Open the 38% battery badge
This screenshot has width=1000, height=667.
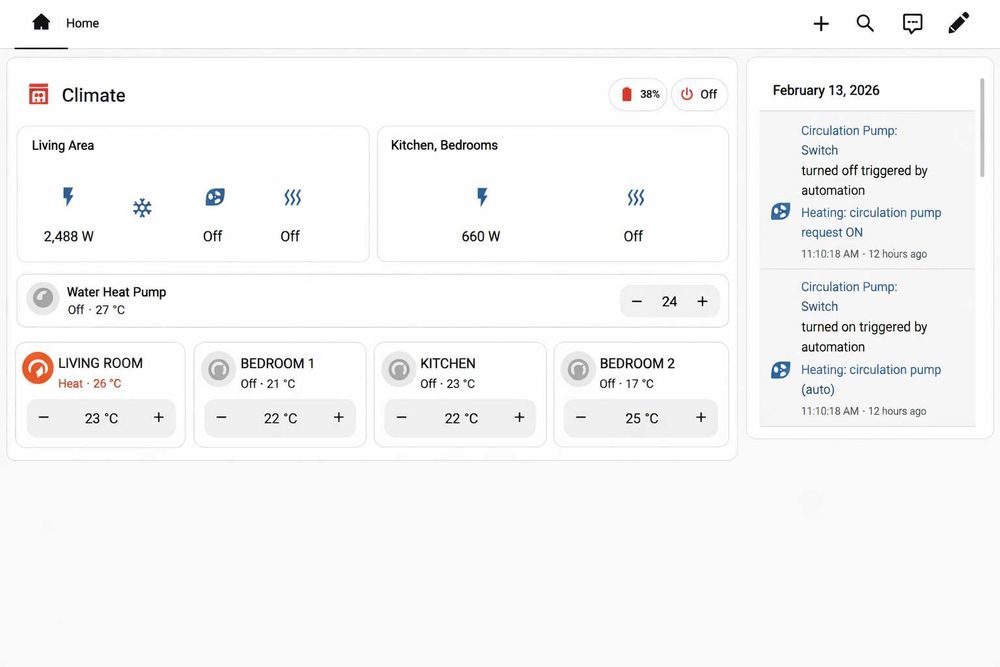(638, 94)
